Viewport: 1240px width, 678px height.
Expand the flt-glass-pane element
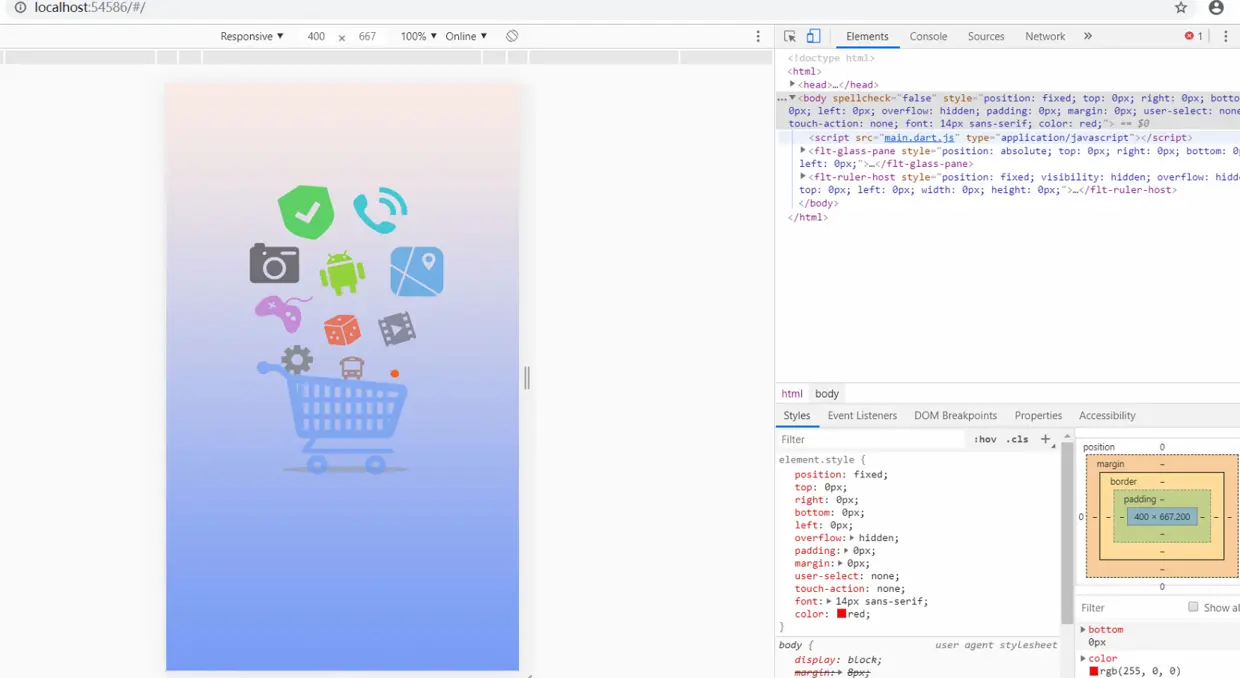(804, 151)
